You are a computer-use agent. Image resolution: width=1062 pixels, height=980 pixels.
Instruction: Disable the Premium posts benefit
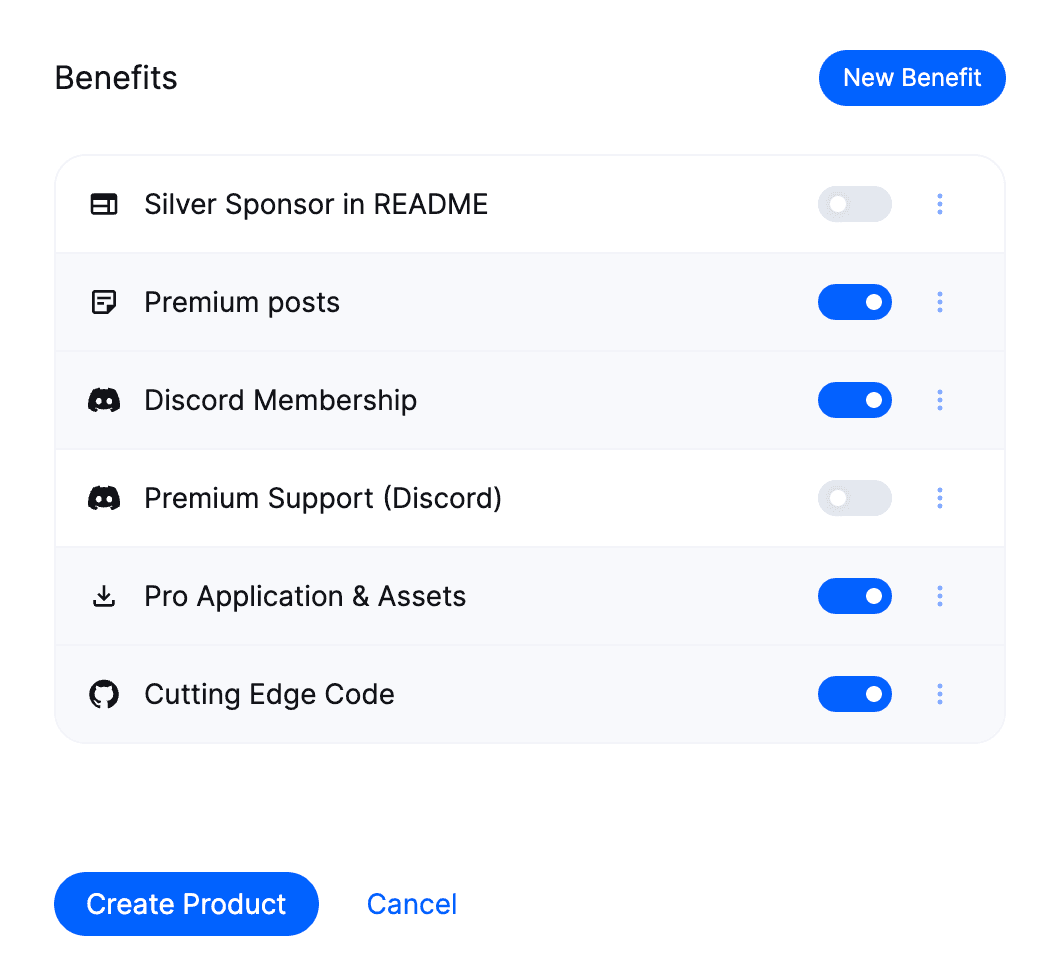(x=855, y=302)
